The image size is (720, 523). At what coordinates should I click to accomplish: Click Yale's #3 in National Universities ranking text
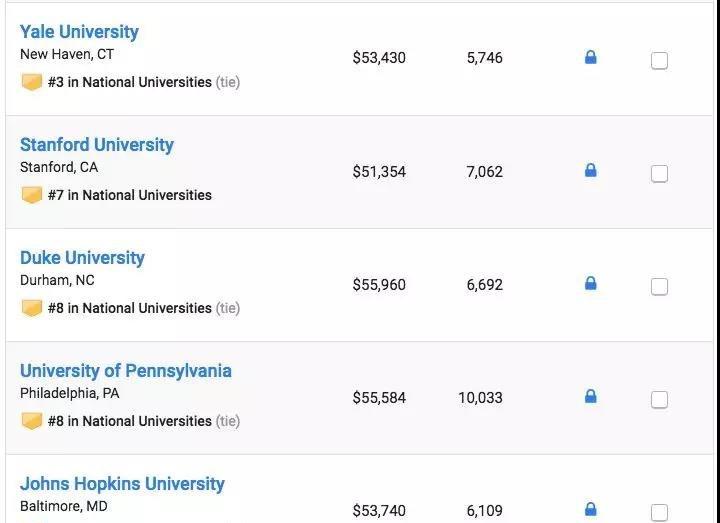point(130,82)
